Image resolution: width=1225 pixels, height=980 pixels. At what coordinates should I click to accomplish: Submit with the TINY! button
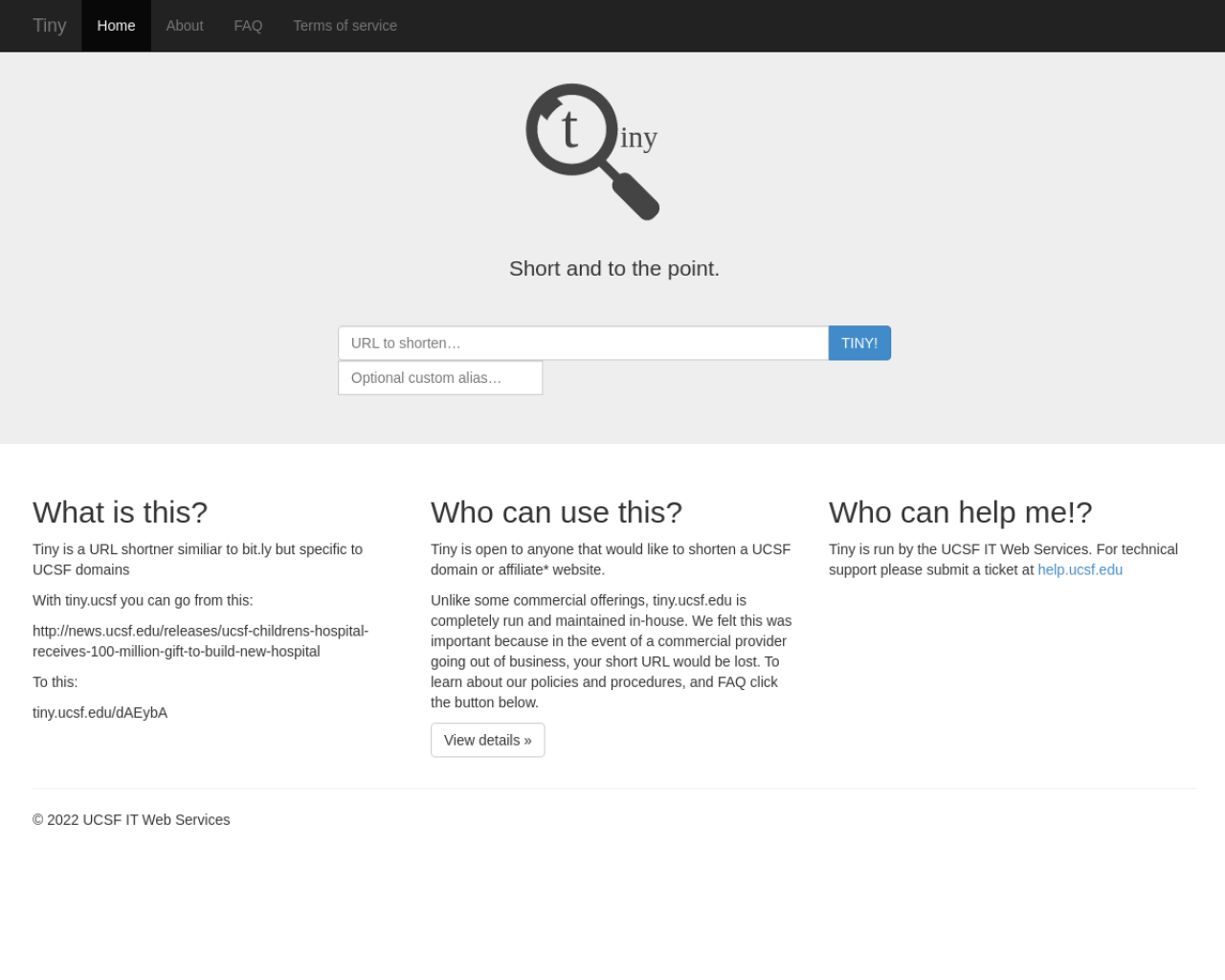(x=859, y=343)
